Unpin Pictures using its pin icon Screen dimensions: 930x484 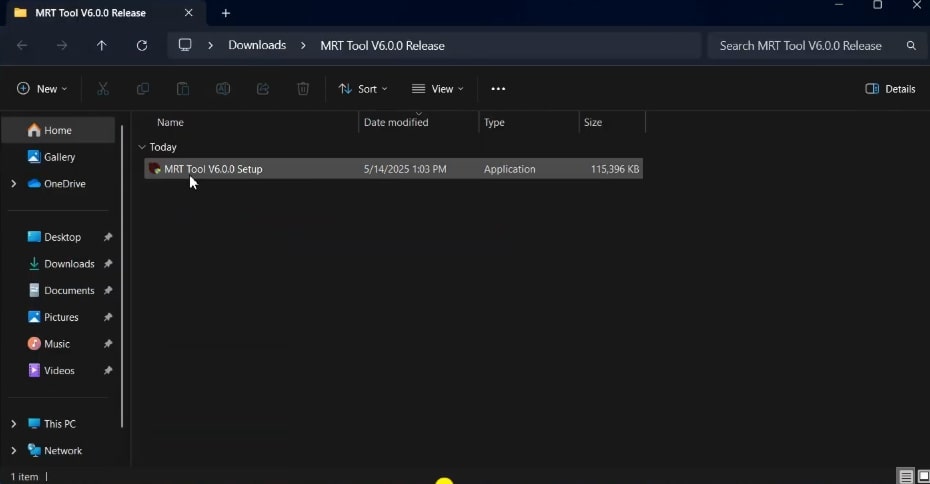(x=108, y=317)
